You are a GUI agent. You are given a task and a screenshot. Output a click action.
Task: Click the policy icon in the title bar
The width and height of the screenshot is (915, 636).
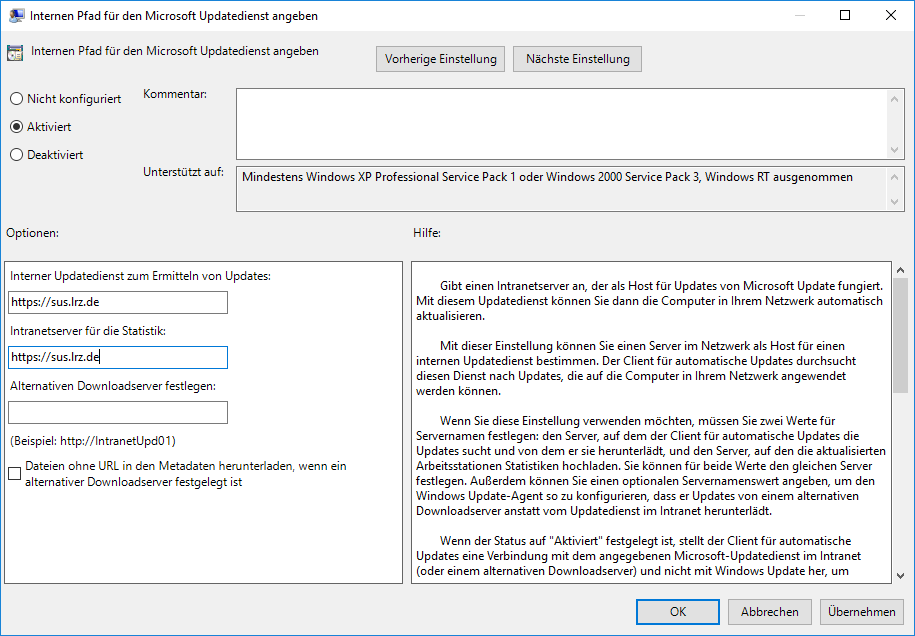[x=16, y=15]
